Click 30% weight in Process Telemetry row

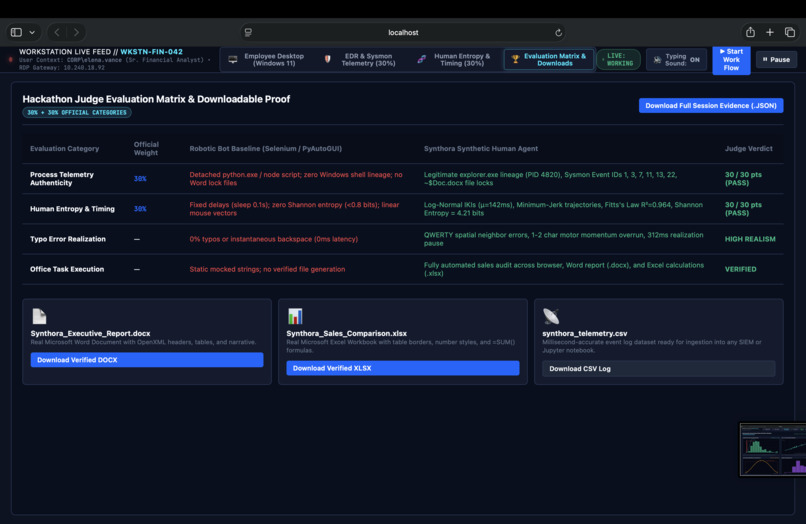[140, 179]
